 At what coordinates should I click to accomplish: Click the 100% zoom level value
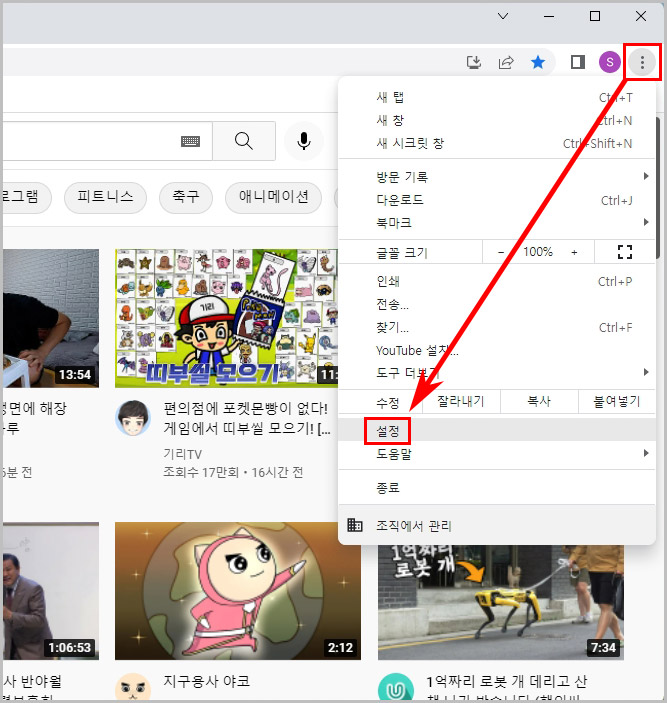[538, 252]
